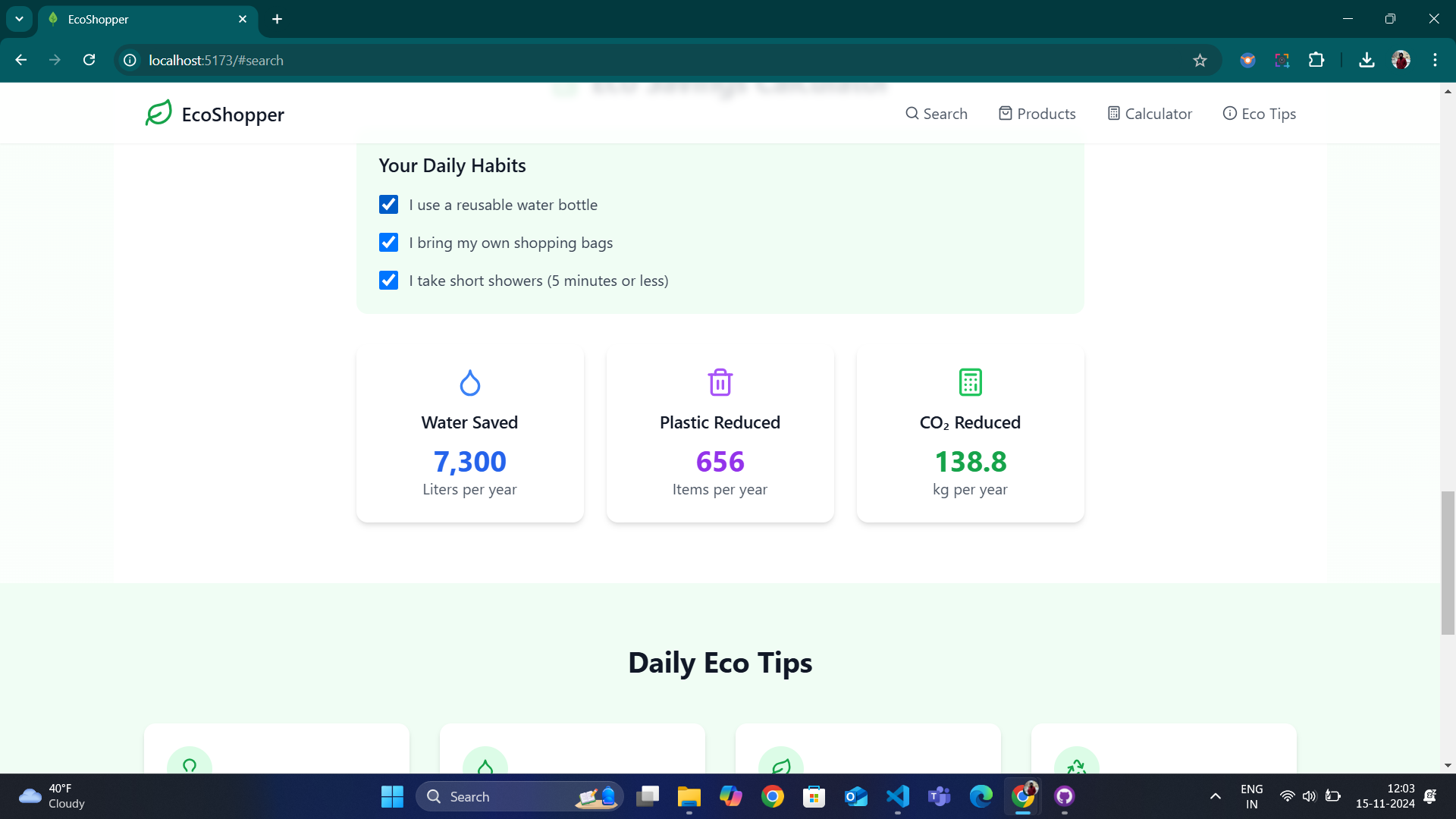Bookmark this page with the star icon
The width and height of the screenshot is (1456, 819).
coord(1200,61)
